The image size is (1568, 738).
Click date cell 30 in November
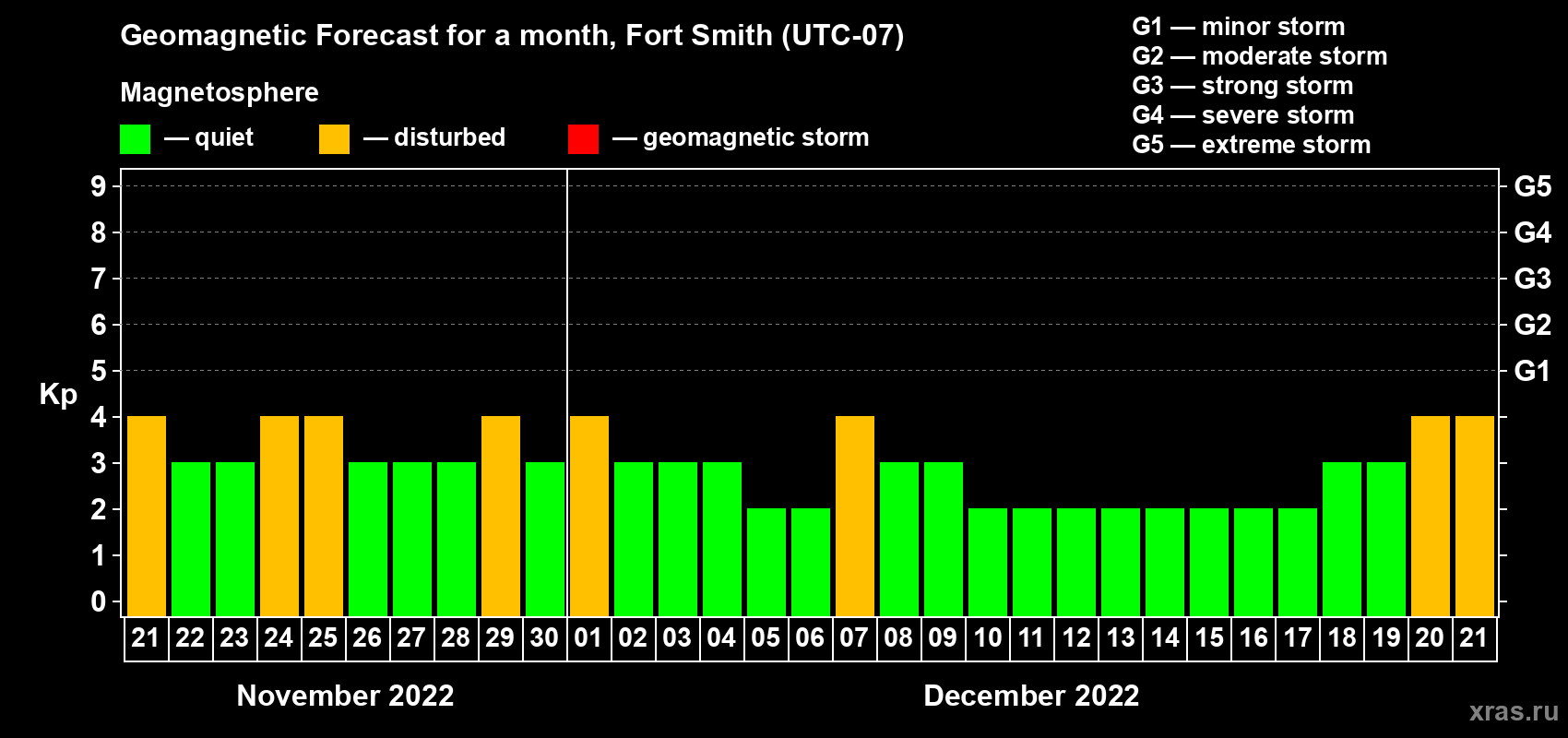pyautogui.click(x=545, y=638)
